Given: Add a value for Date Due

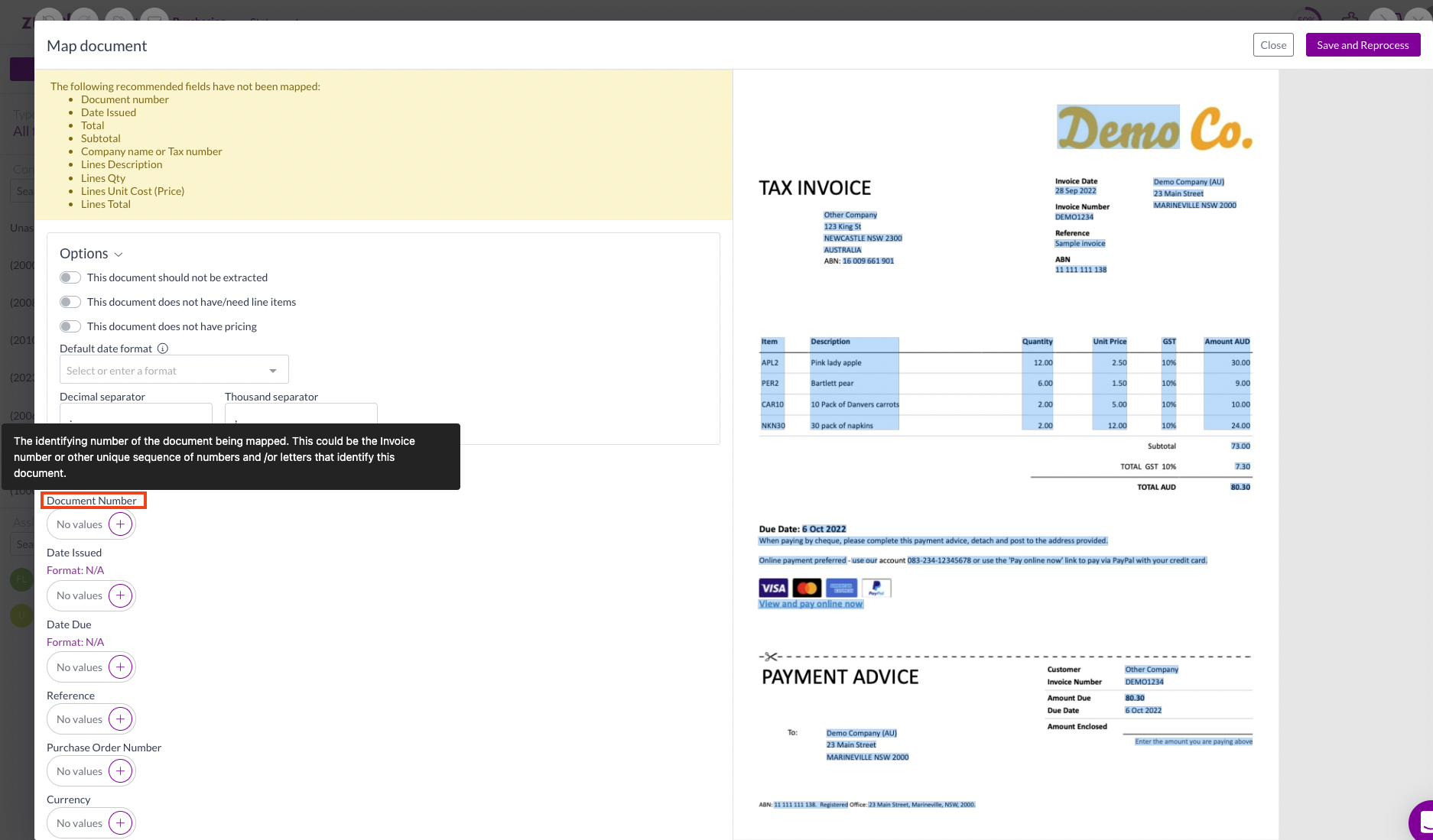Looking at the screenshot, I should point(120,667).
